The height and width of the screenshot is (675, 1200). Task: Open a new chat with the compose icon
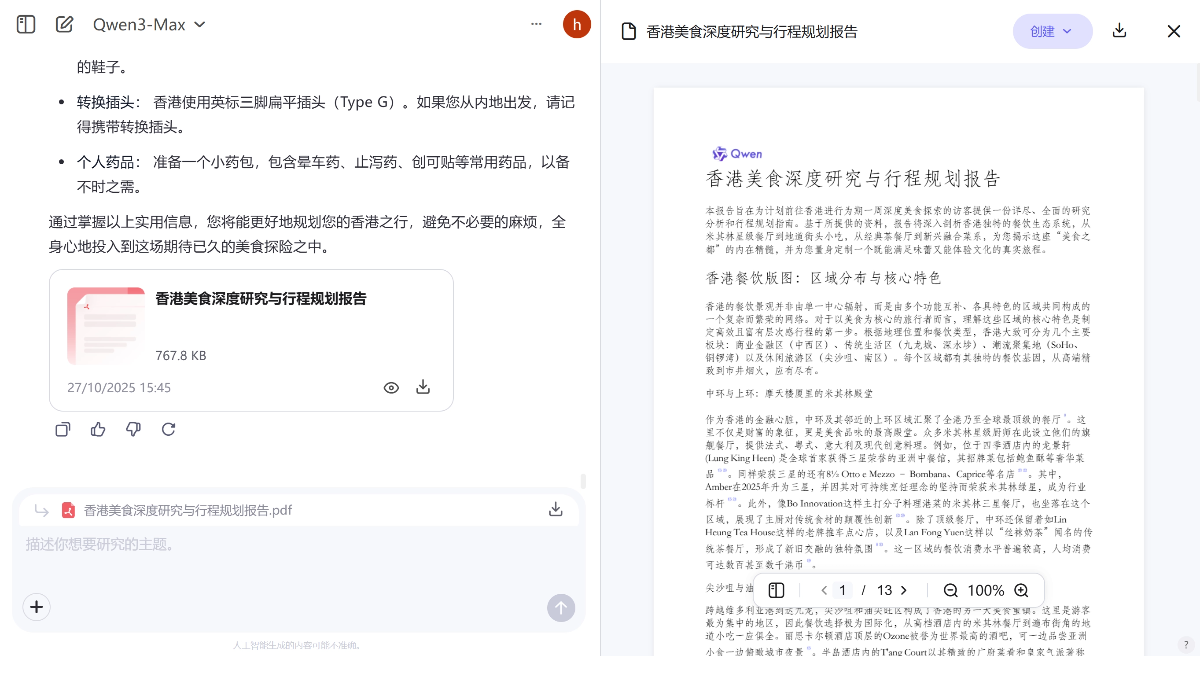pos(64,24)
